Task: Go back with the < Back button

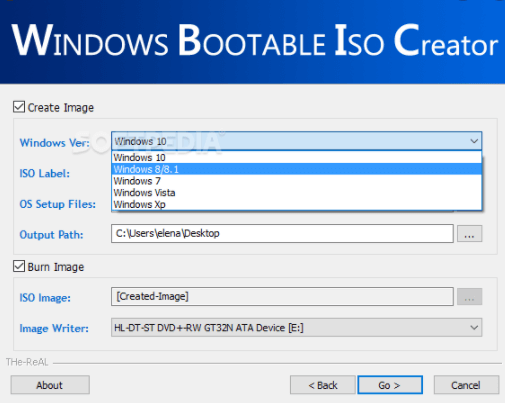Action: coord(323,385)
